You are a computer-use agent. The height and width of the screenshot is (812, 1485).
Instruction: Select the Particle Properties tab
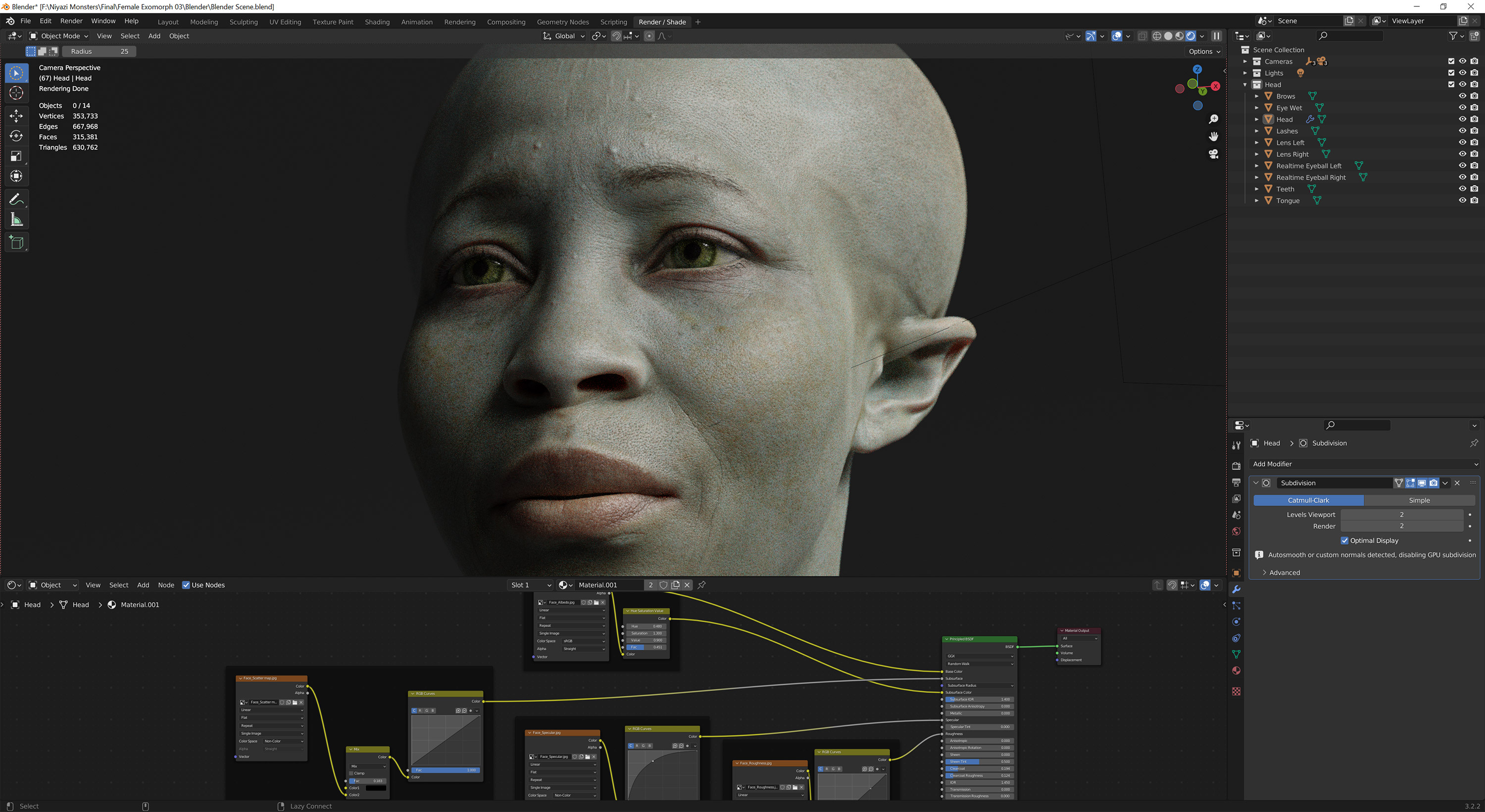[1236, 605]
